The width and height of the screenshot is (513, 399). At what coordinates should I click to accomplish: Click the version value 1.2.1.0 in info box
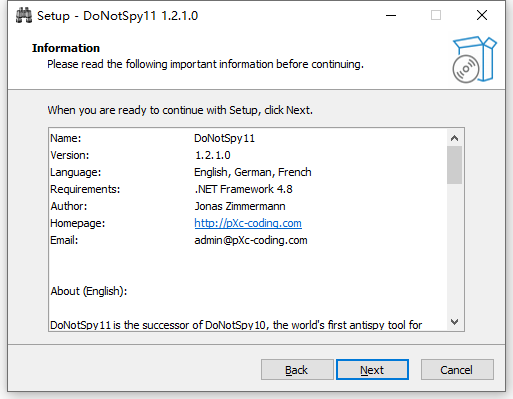212,155
